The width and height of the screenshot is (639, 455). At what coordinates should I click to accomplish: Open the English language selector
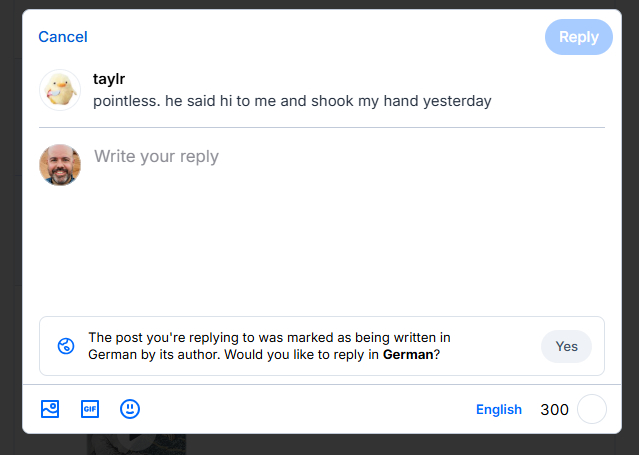click(499, 409)
